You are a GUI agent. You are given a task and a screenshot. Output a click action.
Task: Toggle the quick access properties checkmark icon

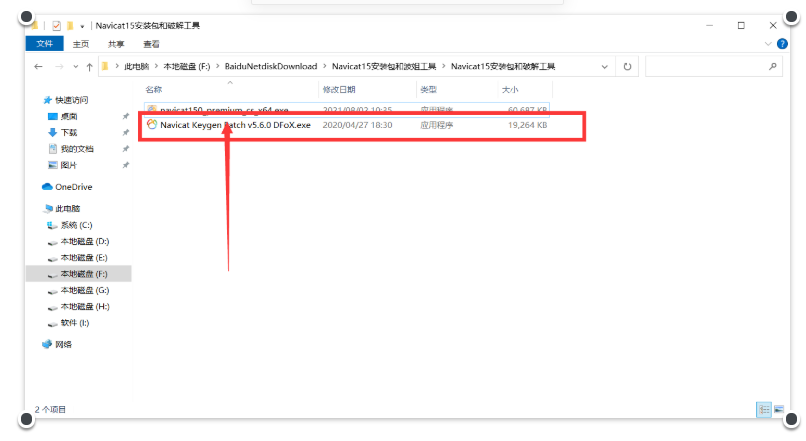click(x=57, y=25)
